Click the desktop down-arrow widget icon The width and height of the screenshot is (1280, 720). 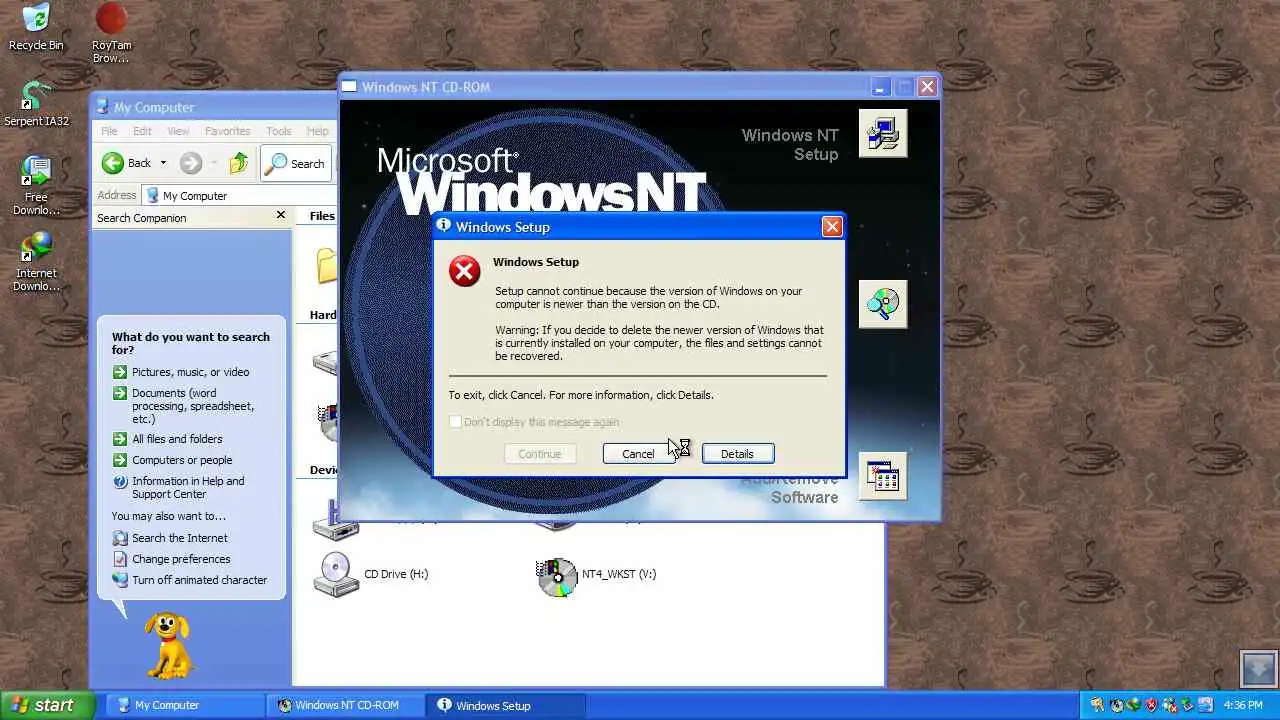(x=1259, y=668)
